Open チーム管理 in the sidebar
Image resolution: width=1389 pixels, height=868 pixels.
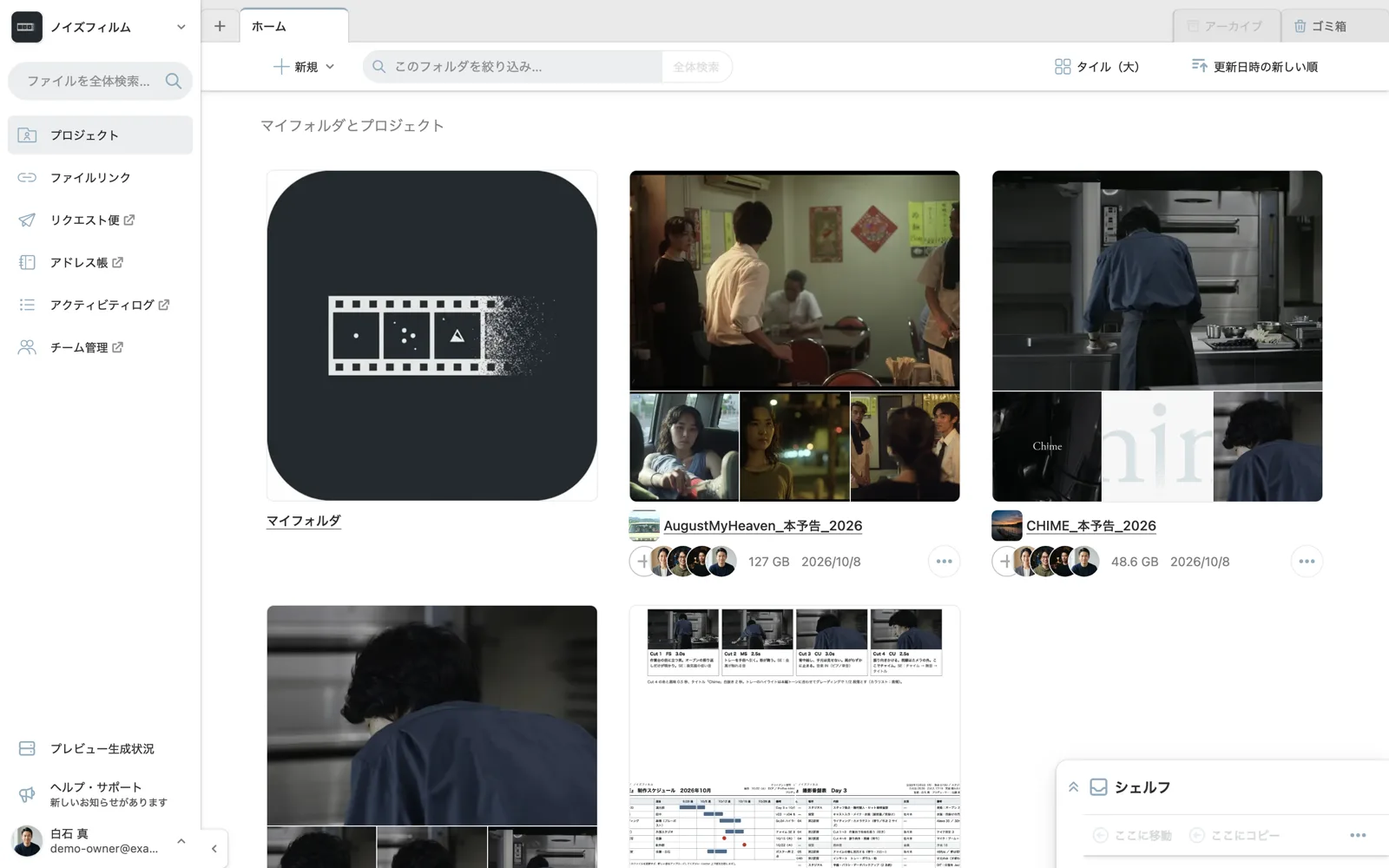click(x=101, y=348)
